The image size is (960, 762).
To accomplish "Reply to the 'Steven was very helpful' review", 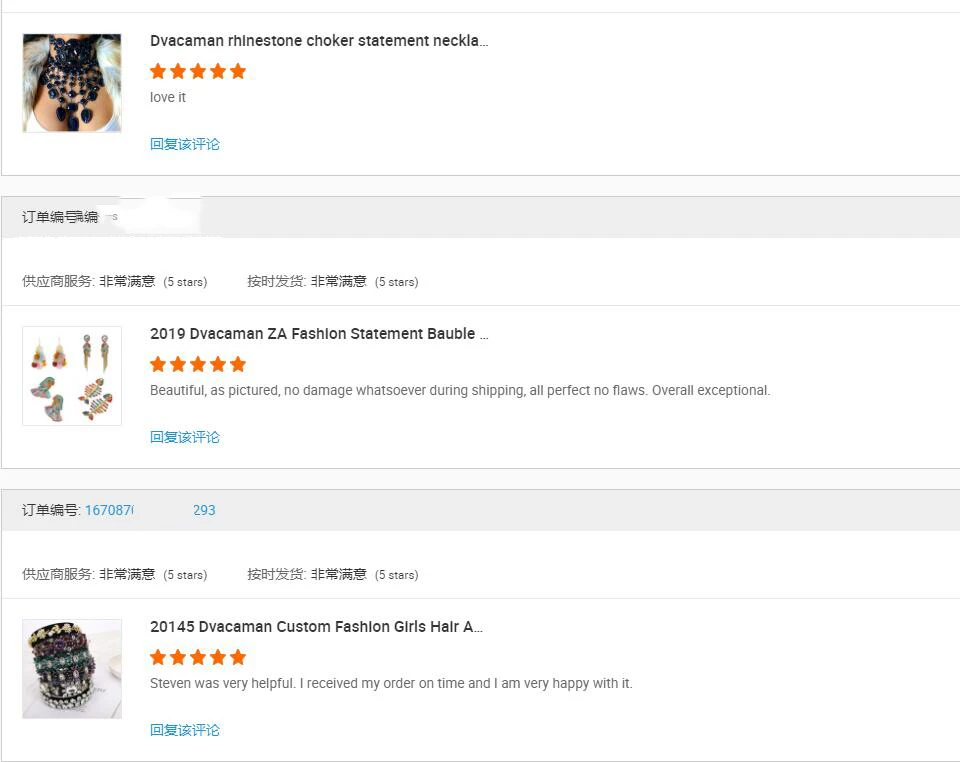I will [x=185, y=730].
